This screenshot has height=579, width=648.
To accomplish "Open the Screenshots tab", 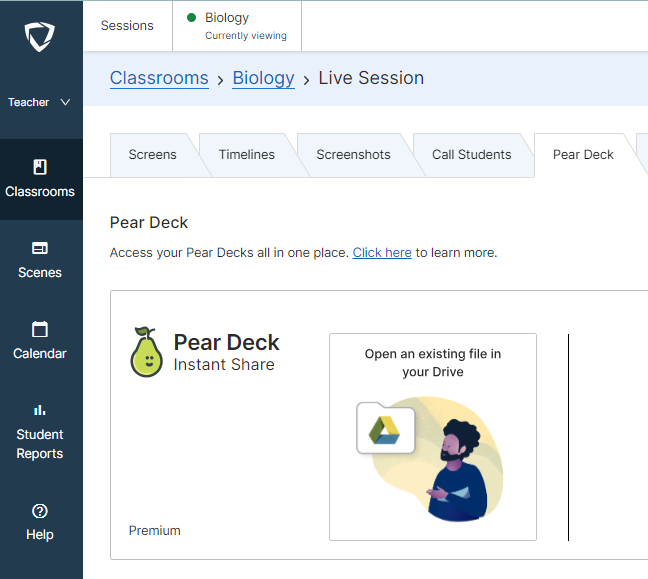I will point(353,155).
